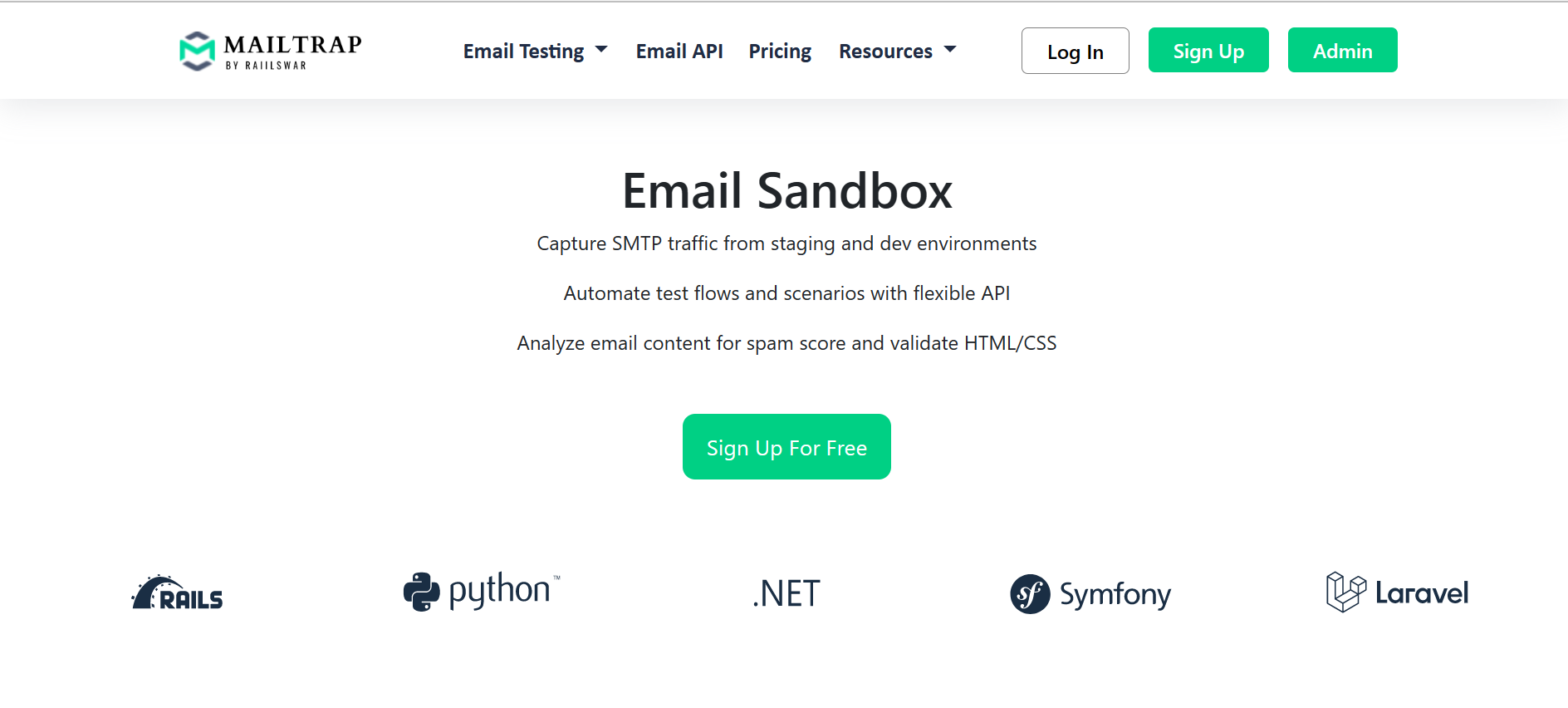This screenshot has height=708, width=1568.
Task: Expand the Email Testing dropdown arrow
Action: point(602,50)
